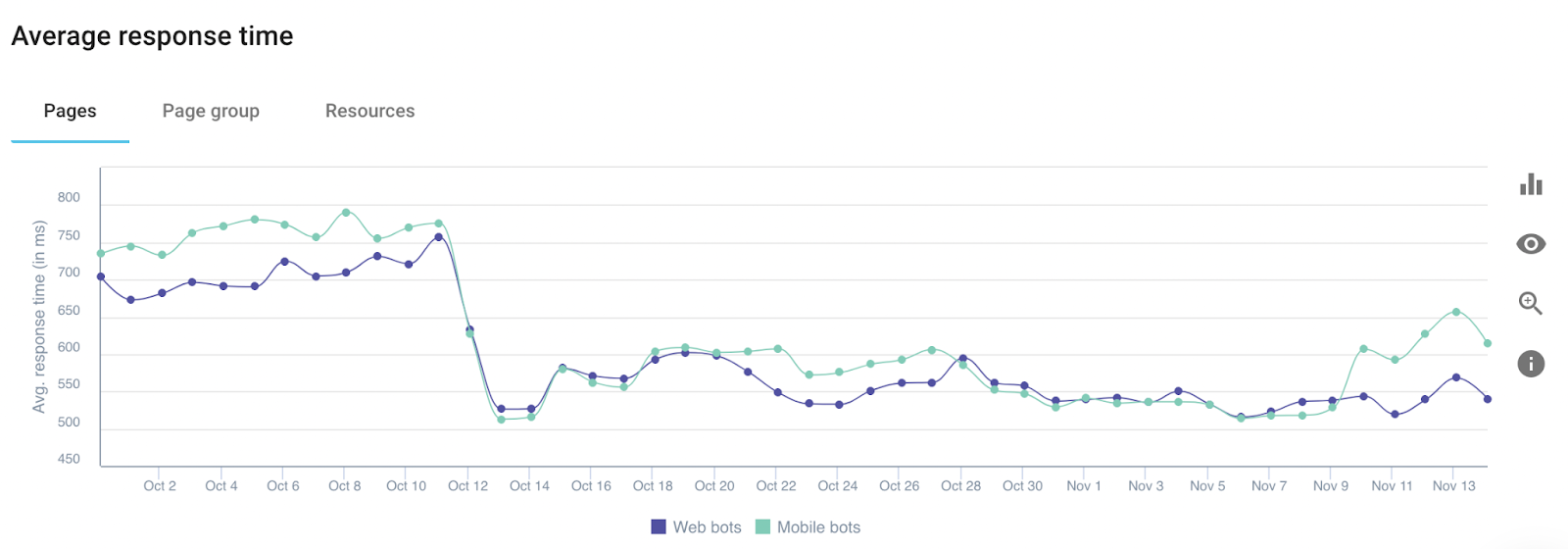Click the green Mobile bots color square

tap(763, 527)
